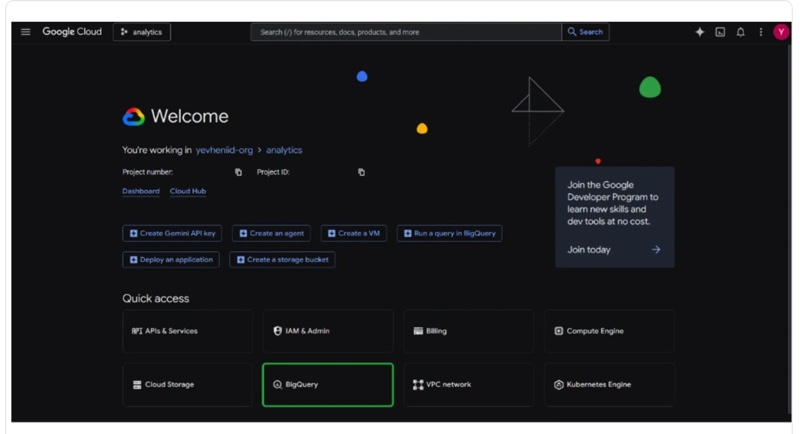Click the Google Cloud logo
Screen dimensions: 800x434
coord(72,32)
